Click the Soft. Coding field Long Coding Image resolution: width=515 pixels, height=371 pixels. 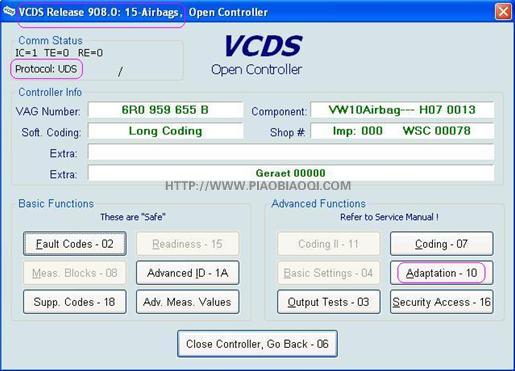(x=166, y=131)
